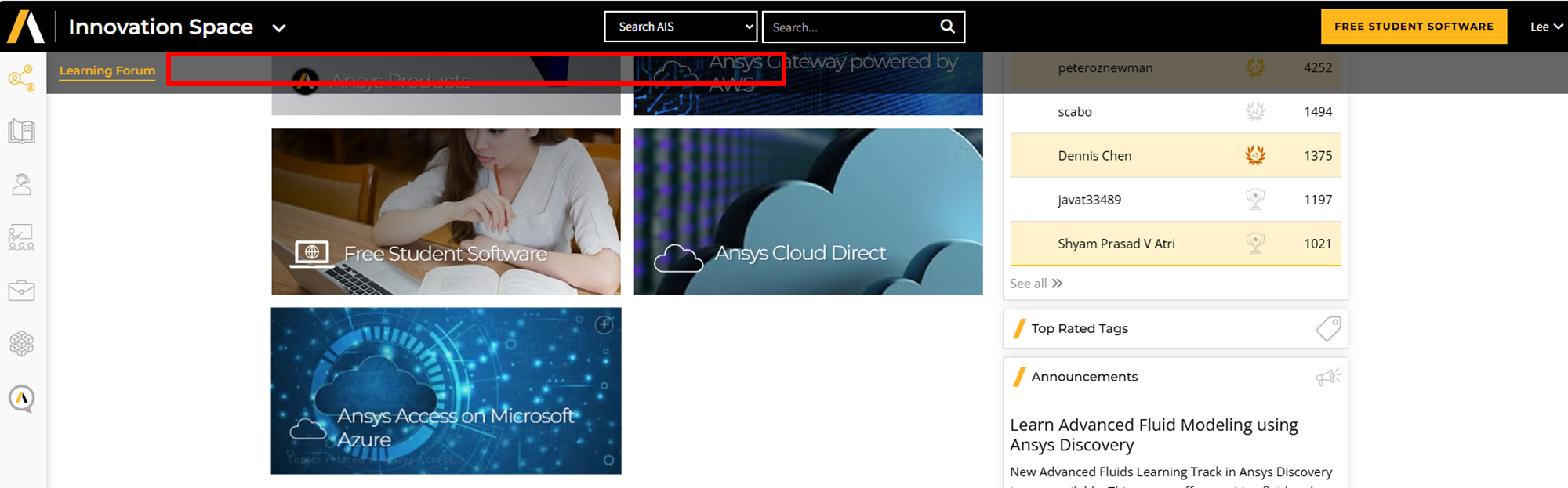Click the Free Student Software button
The image size is (1568, 488).
click(1414, 27)
